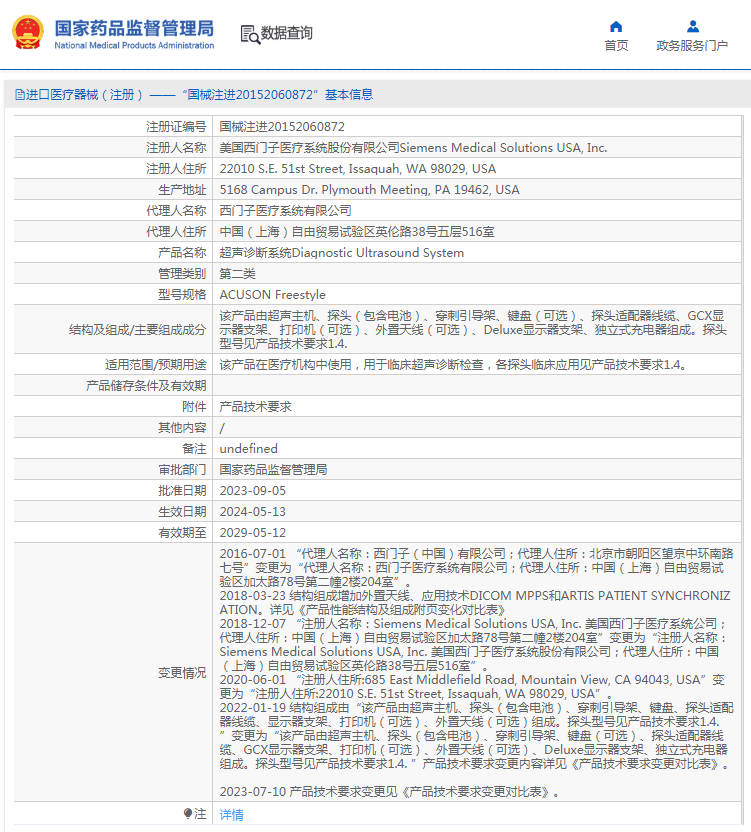Click the national emblem logo

tap(28, 32)
